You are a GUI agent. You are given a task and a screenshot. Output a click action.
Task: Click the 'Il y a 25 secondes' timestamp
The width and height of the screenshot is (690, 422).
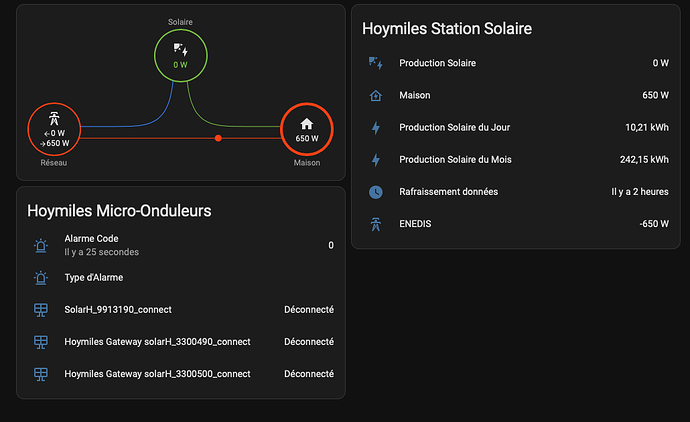(102, 252)
